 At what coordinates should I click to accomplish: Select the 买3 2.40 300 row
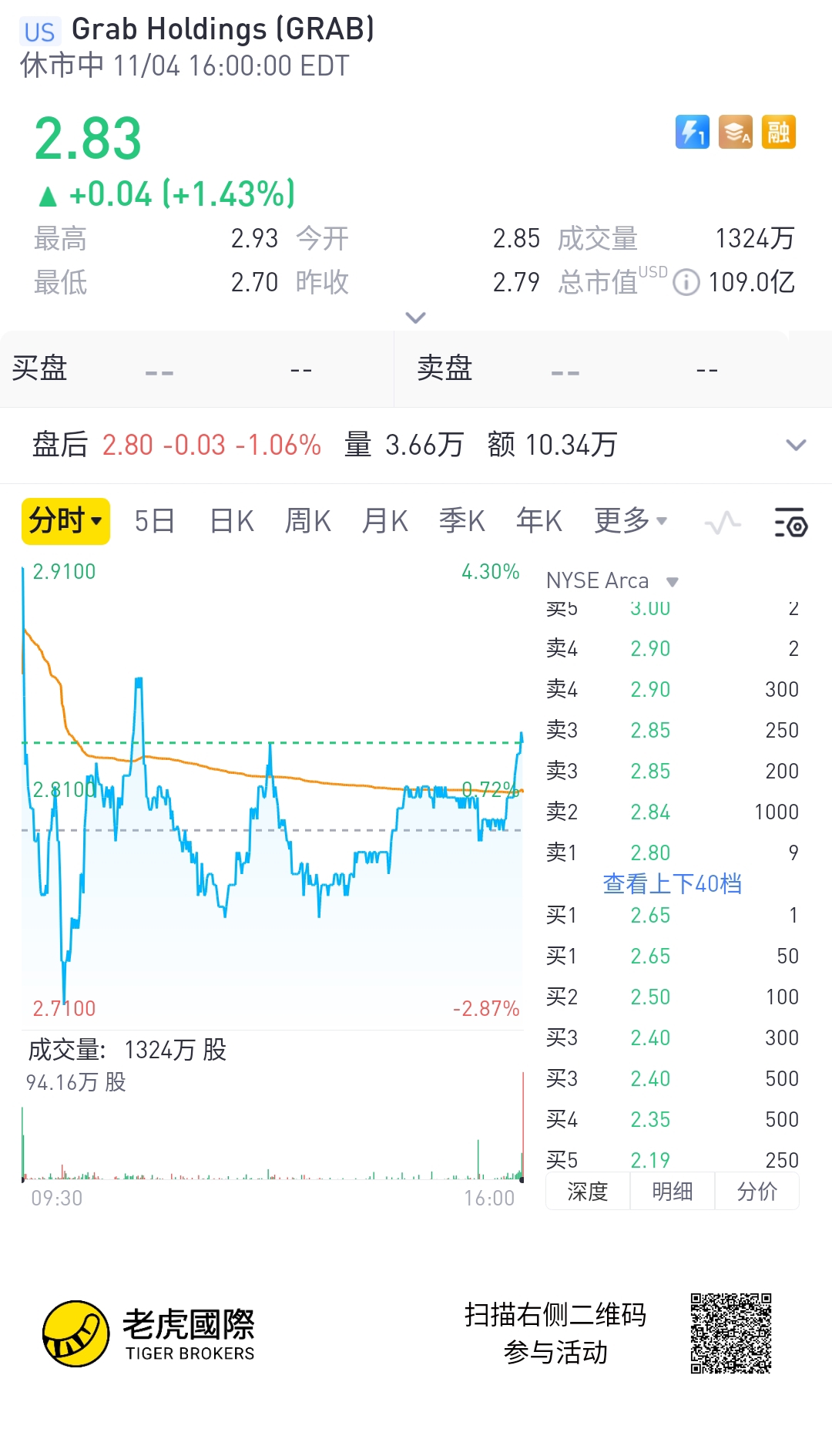pyautogui.click(x=672, y=1037)
